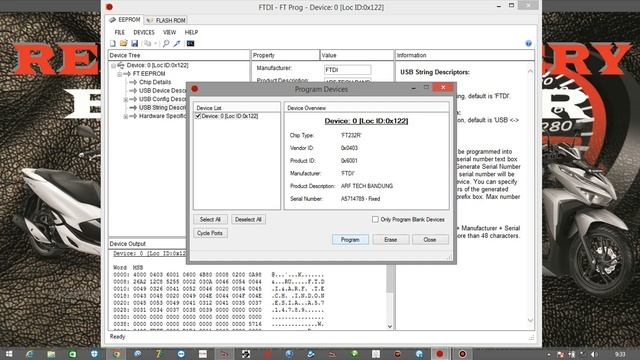Click the Save Template floppy disk icon

pyautogui.click(x=134, y=43)
